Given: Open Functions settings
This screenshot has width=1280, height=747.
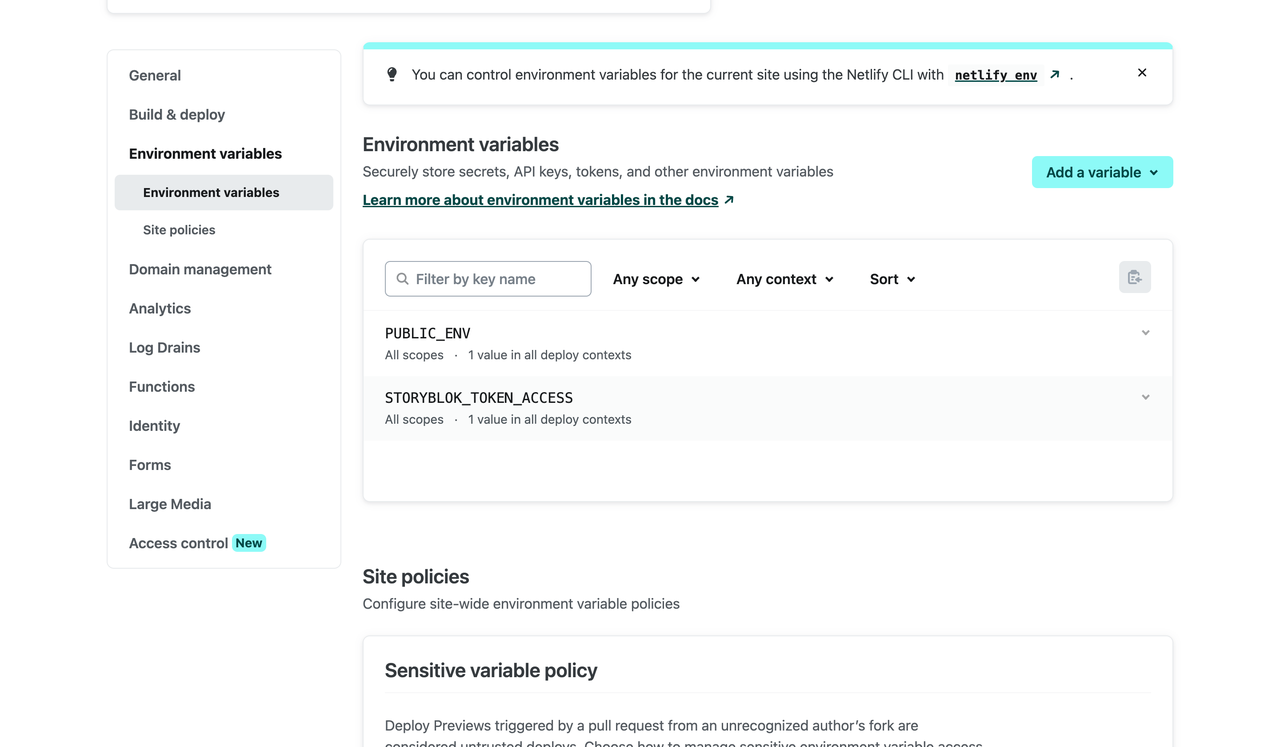Looking at the screenshot, I should 162,386.
